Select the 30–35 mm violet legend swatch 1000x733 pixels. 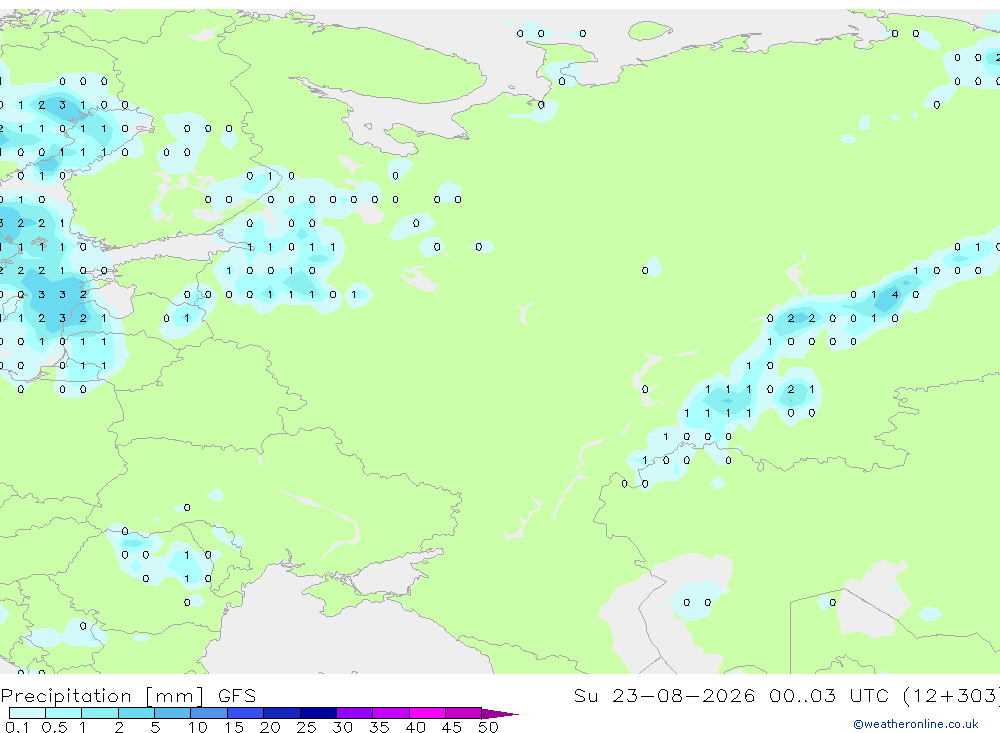(355, 713)
